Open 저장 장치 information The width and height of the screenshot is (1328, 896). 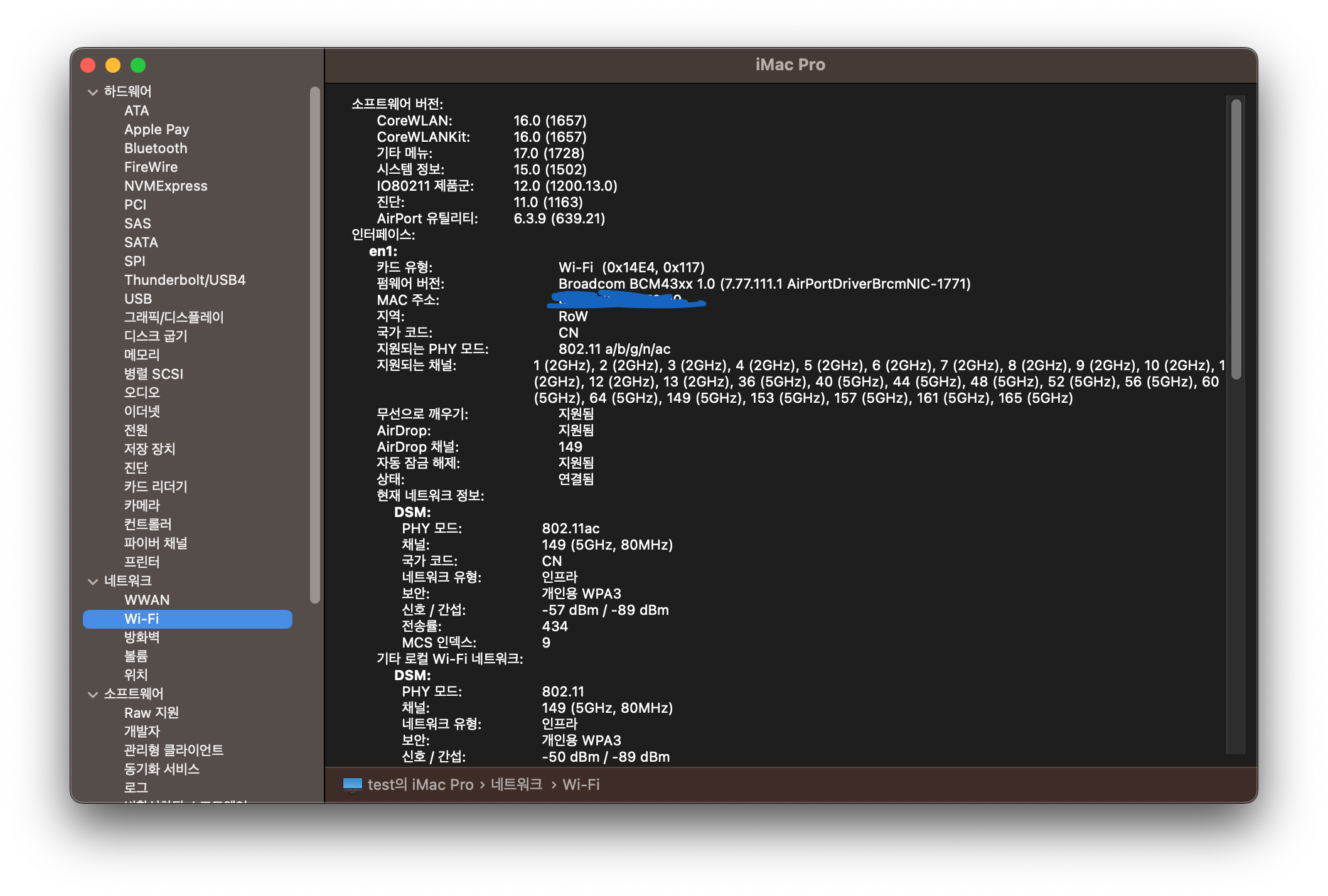149,449
